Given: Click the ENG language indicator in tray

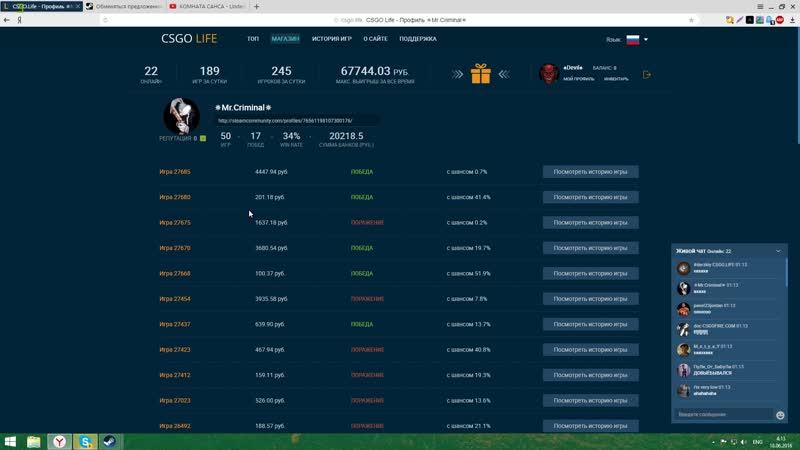Looking at the screenshot, I should pyautogui.click(x=758, y=442).
